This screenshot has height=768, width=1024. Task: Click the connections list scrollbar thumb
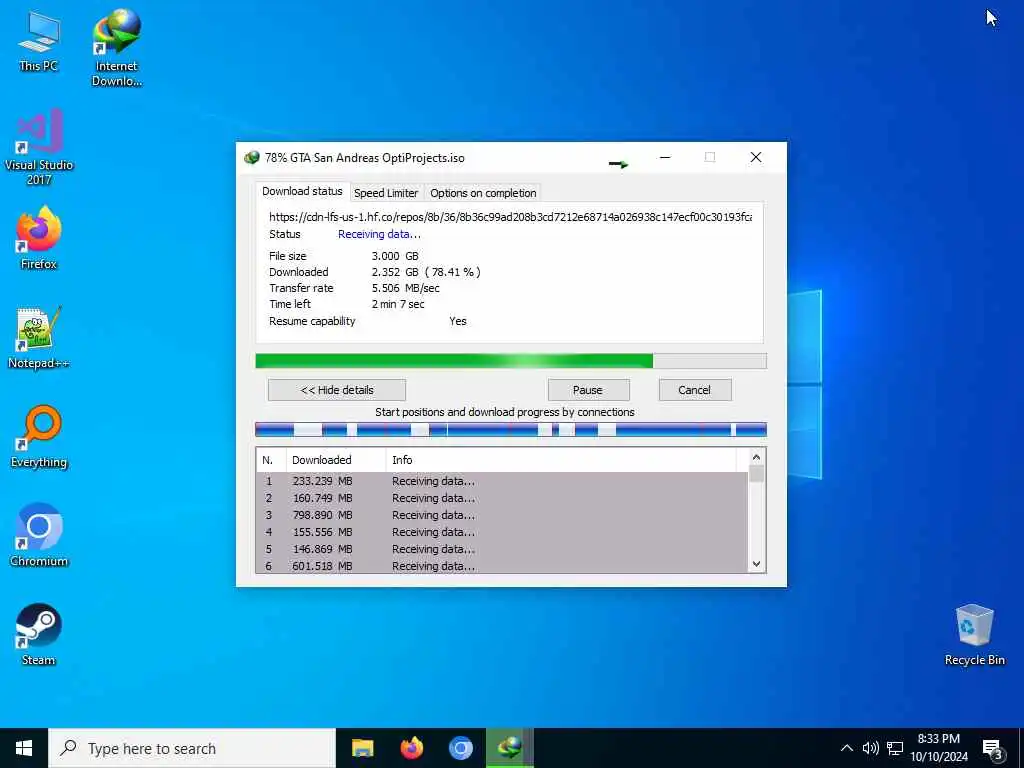coord(756,473)
